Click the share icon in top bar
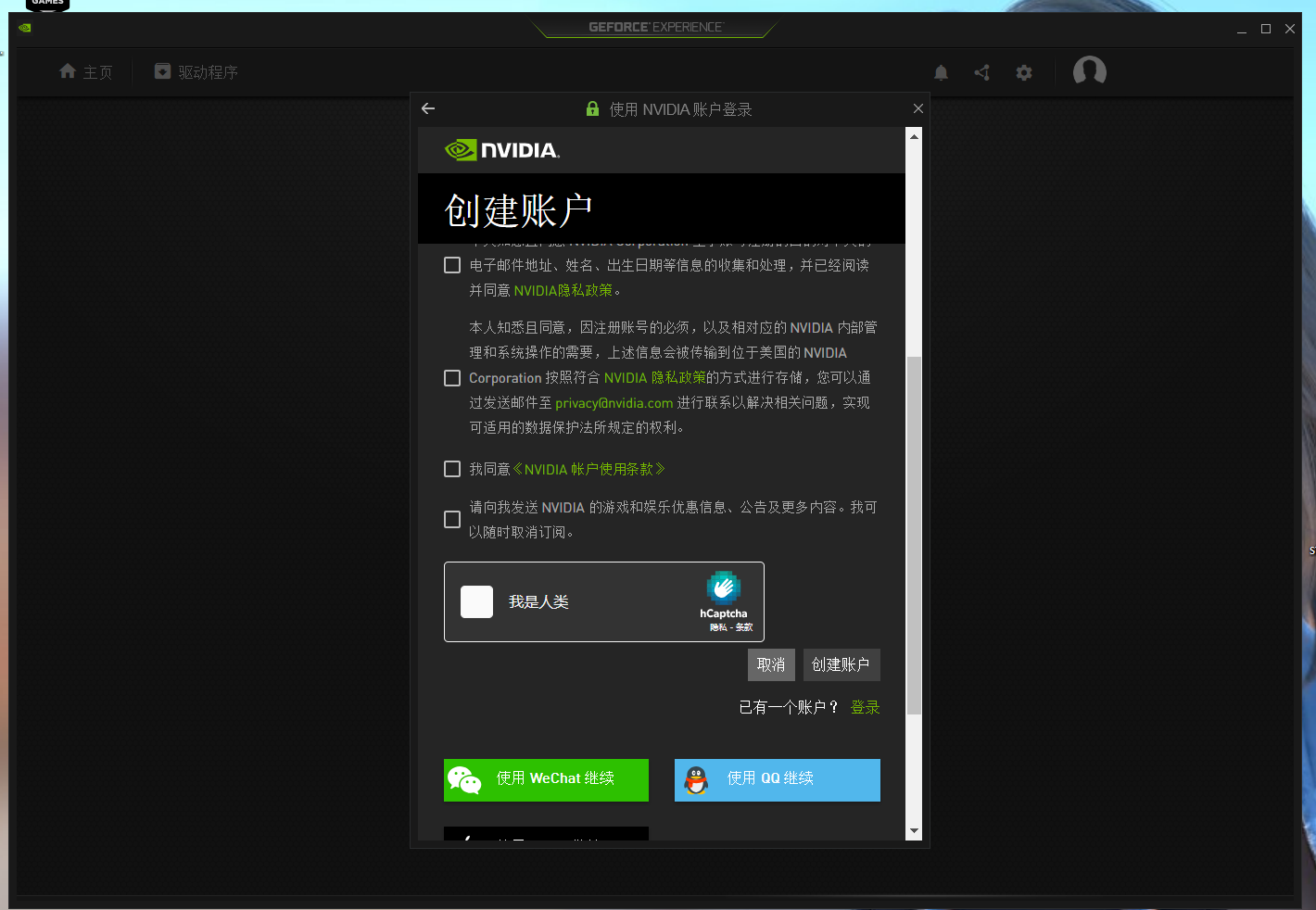 click(x=981, y=71)
